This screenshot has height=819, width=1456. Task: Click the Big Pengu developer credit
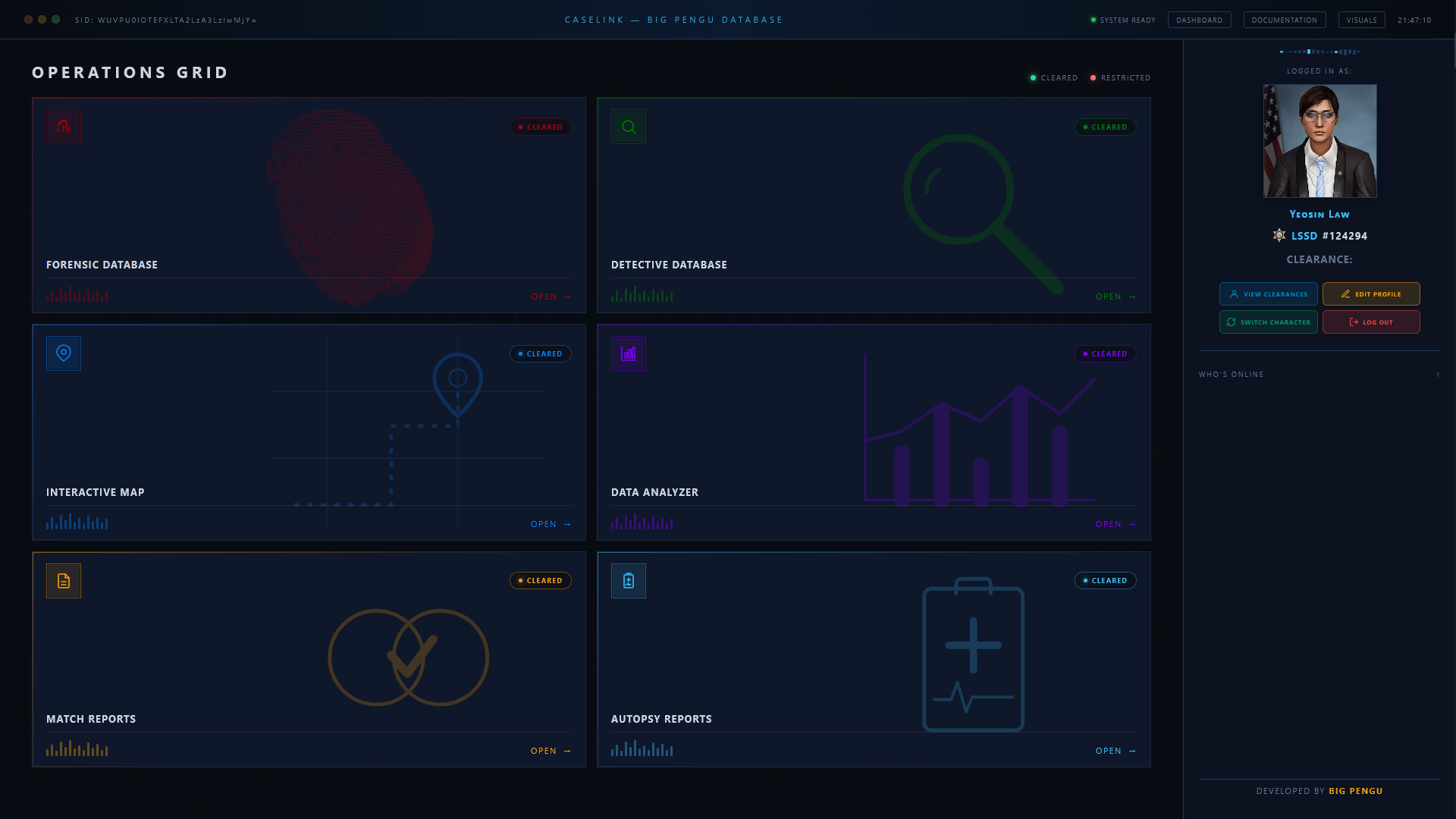(1355, 791)
